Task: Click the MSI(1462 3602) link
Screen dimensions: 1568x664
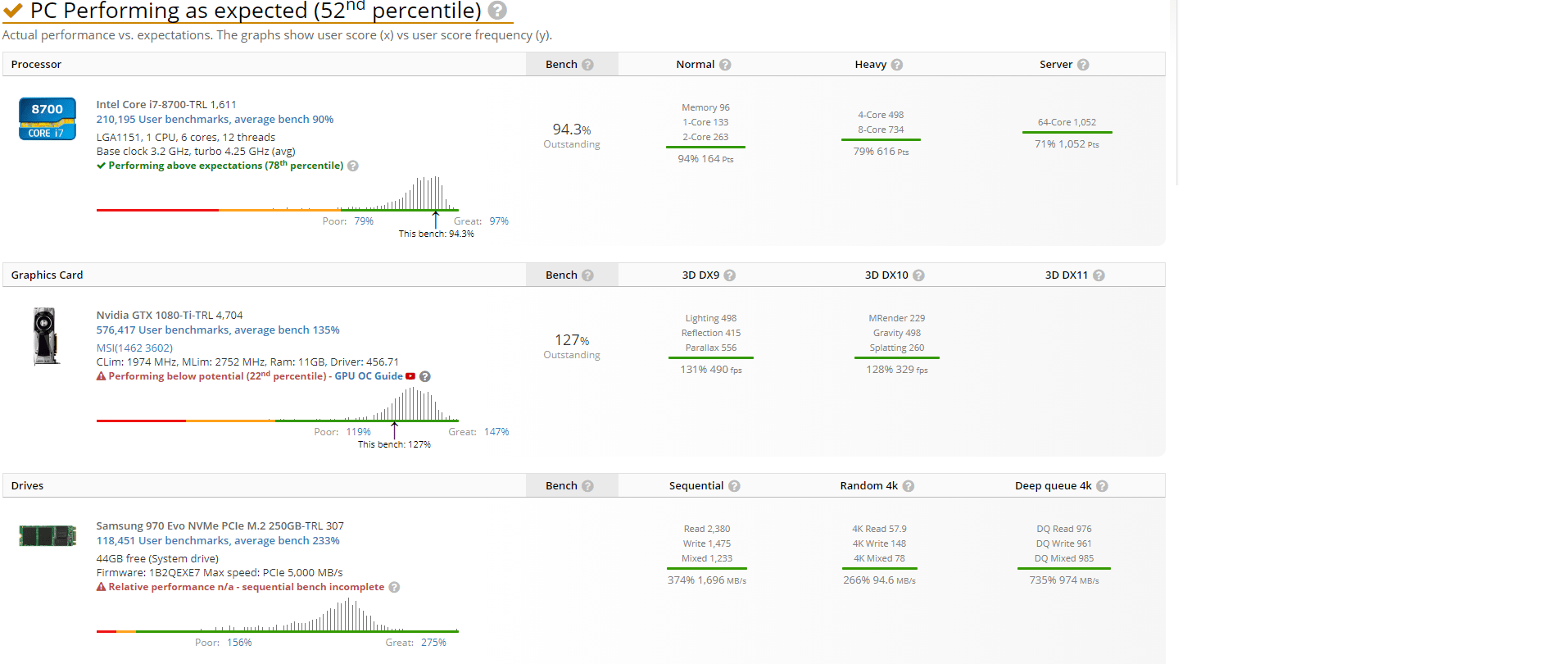Action: 134,348
